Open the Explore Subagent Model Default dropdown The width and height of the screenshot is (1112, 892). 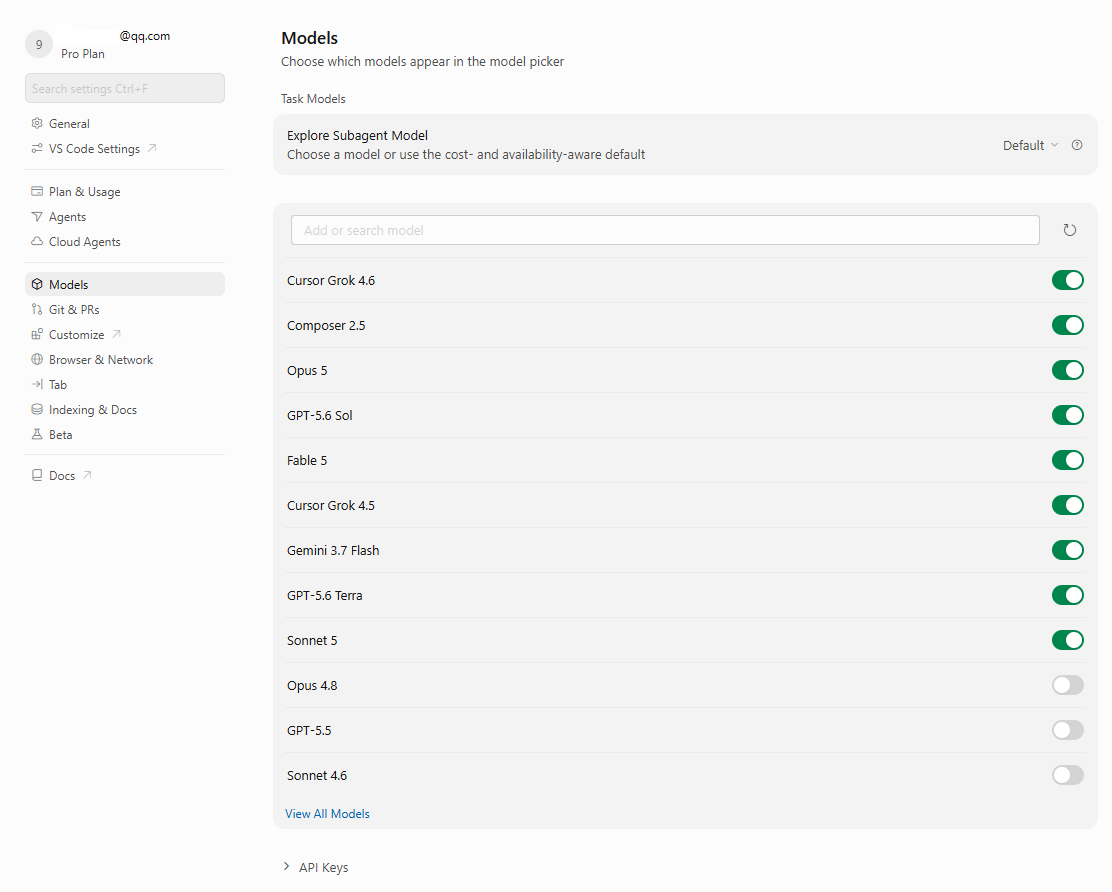(x=1030, y=145)
